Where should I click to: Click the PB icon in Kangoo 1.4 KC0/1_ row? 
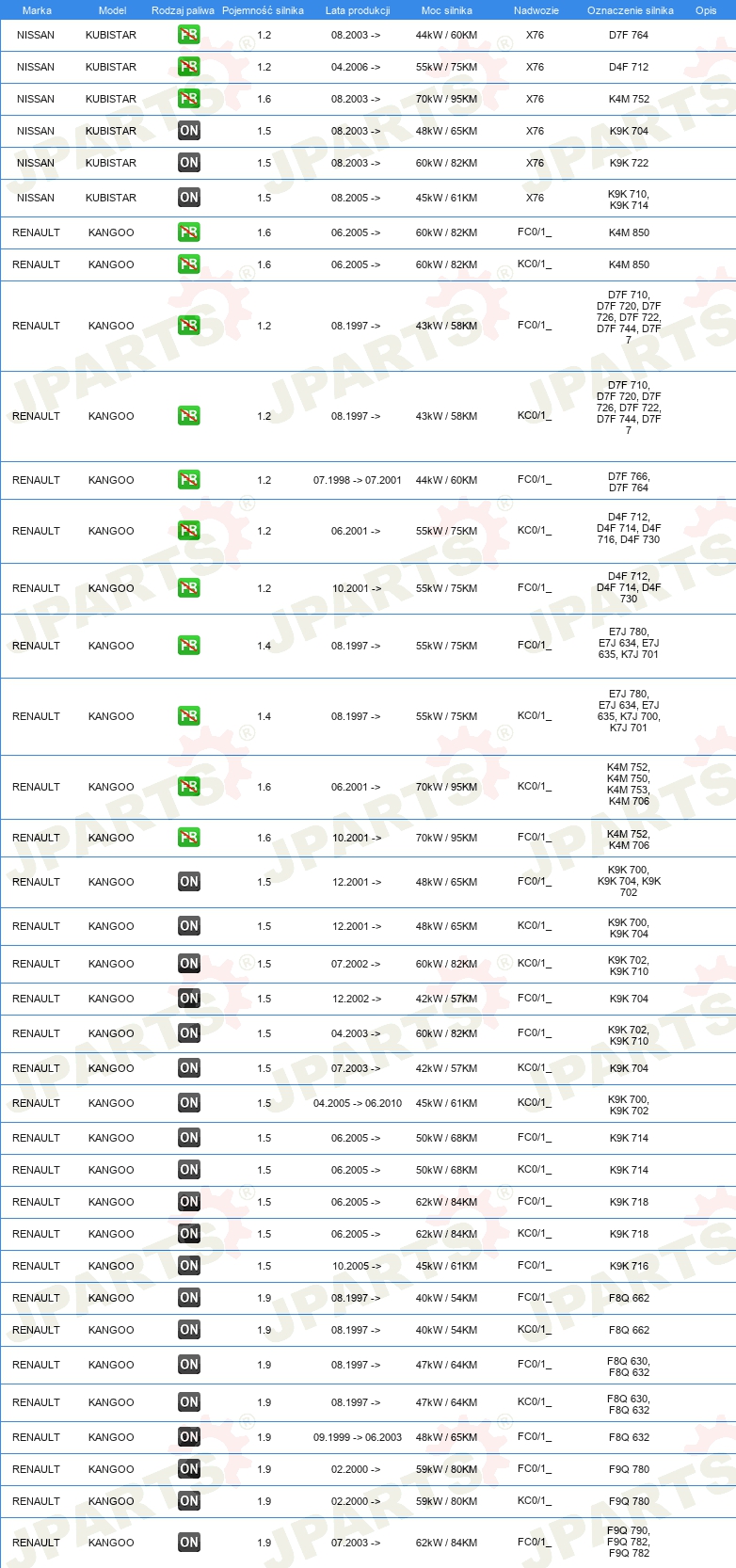point(188,716)
